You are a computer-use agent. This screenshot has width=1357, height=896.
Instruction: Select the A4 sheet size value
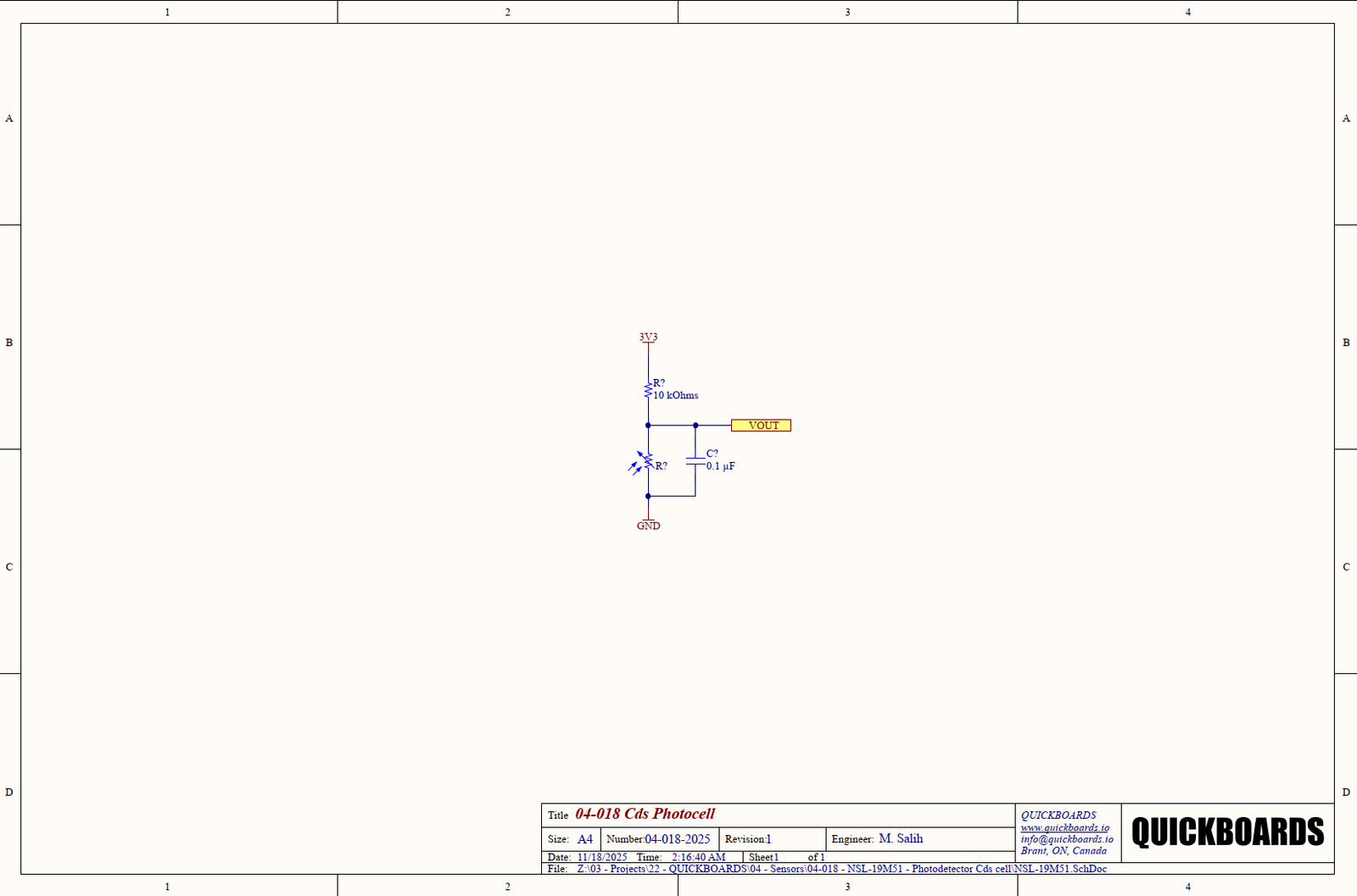pos(585,839)
